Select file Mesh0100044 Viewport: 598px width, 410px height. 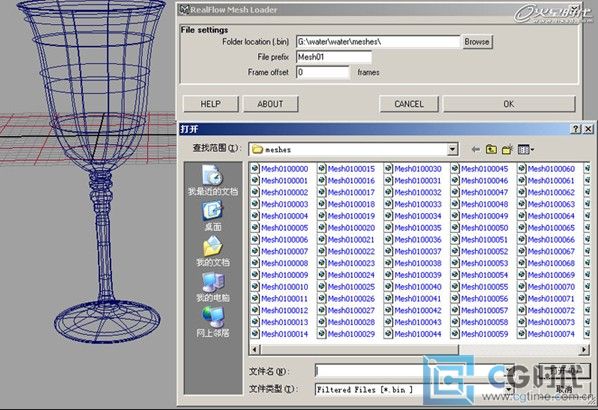(418, 334)
